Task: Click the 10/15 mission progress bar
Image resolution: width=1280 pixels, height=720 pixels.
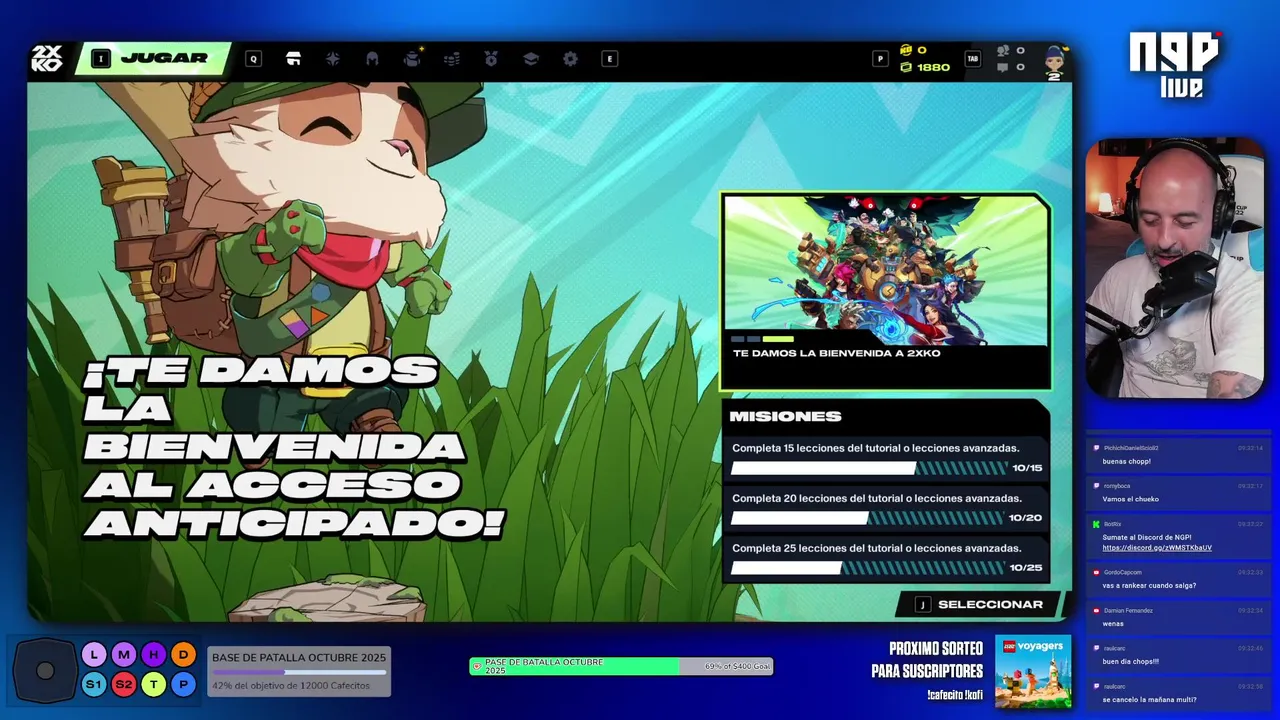Action: tap(869, 468)
